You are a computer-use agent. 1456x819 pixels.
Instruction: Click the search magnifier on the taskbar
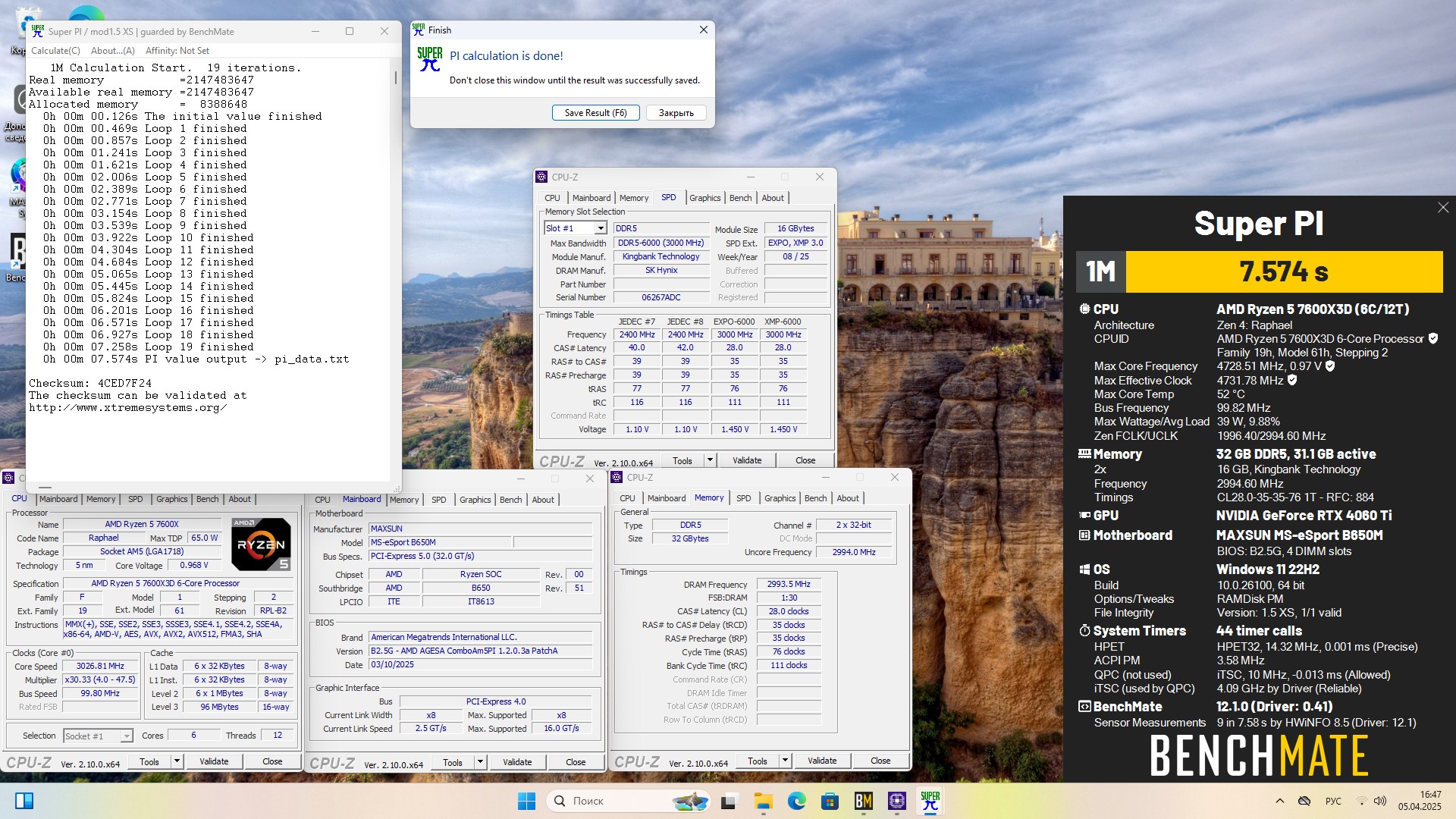coord(560,801)
